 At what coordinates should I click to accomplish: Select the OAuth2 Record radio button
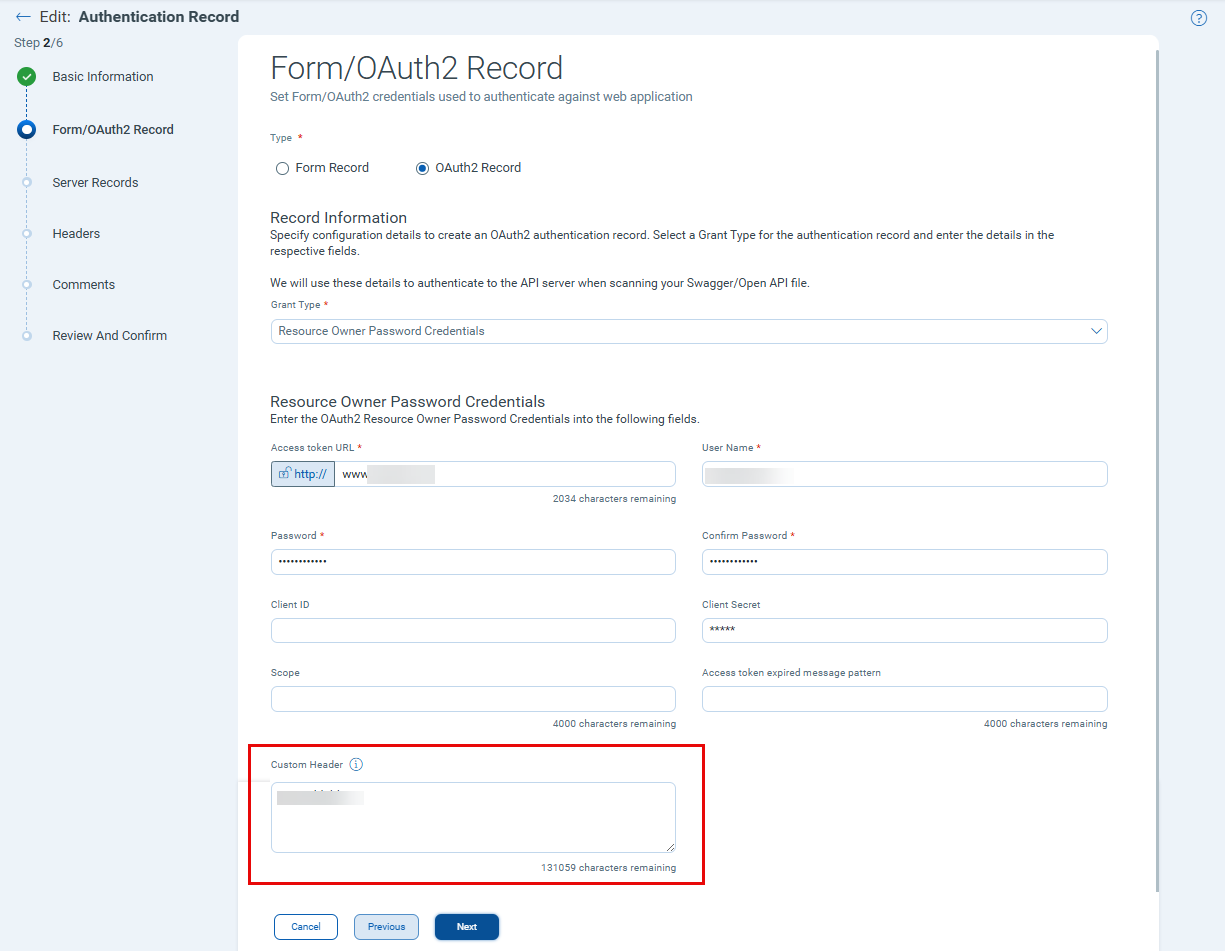point(422,168)
